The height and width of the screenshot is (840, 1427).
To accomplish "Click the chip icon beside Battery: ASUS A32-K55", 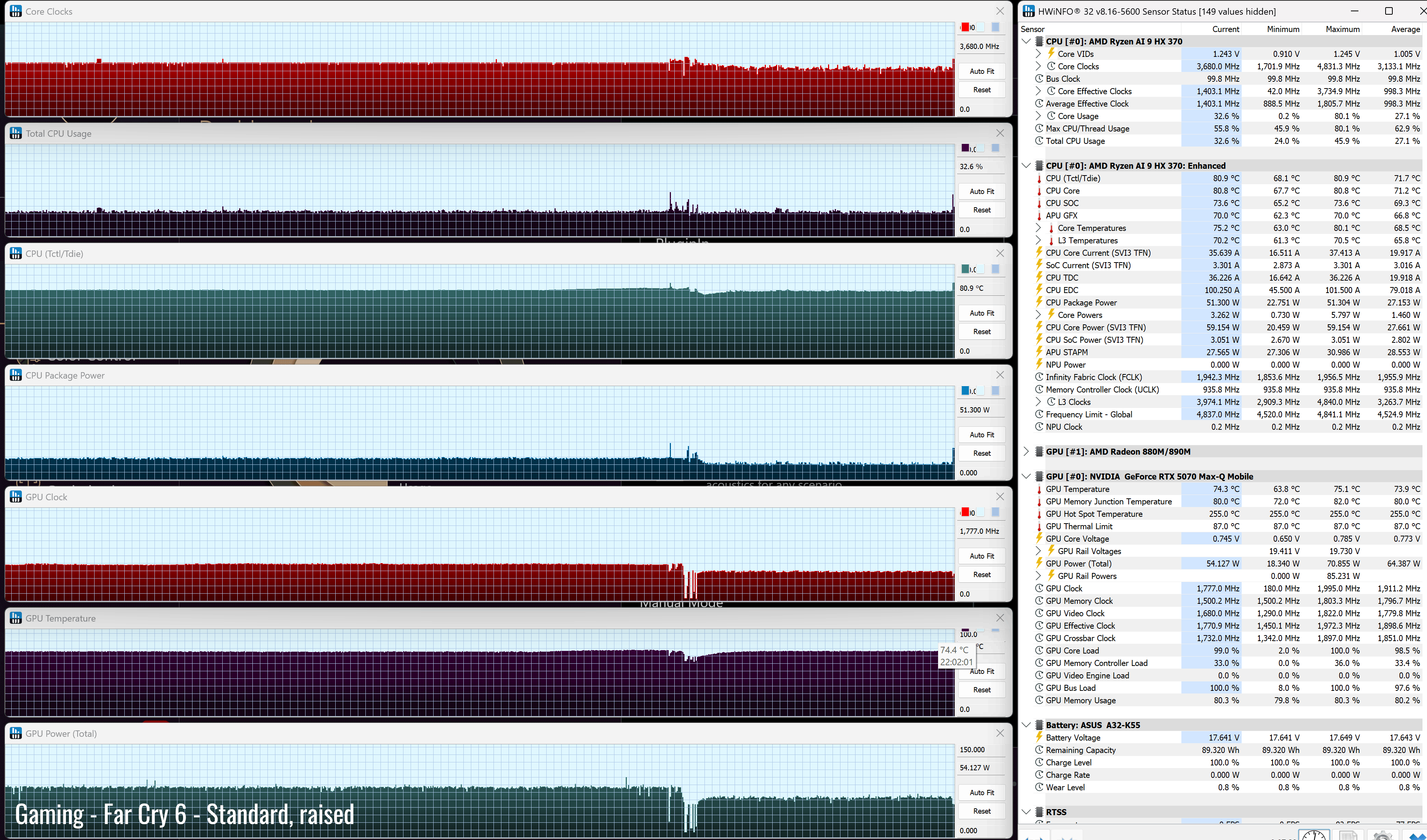I will 1039,725.
